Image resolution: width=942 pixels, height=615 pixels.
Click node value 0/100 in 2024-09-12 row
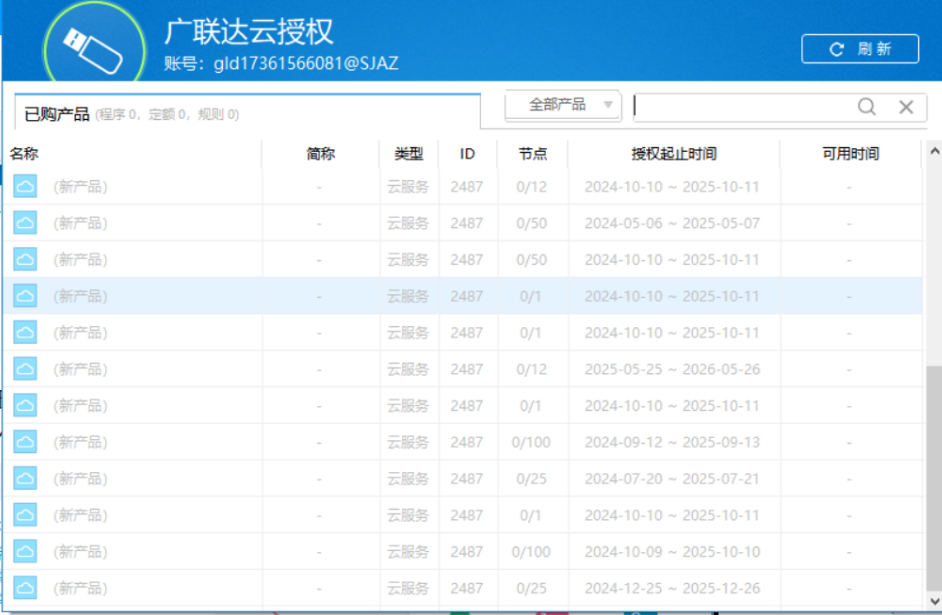[x=531, y=443]
